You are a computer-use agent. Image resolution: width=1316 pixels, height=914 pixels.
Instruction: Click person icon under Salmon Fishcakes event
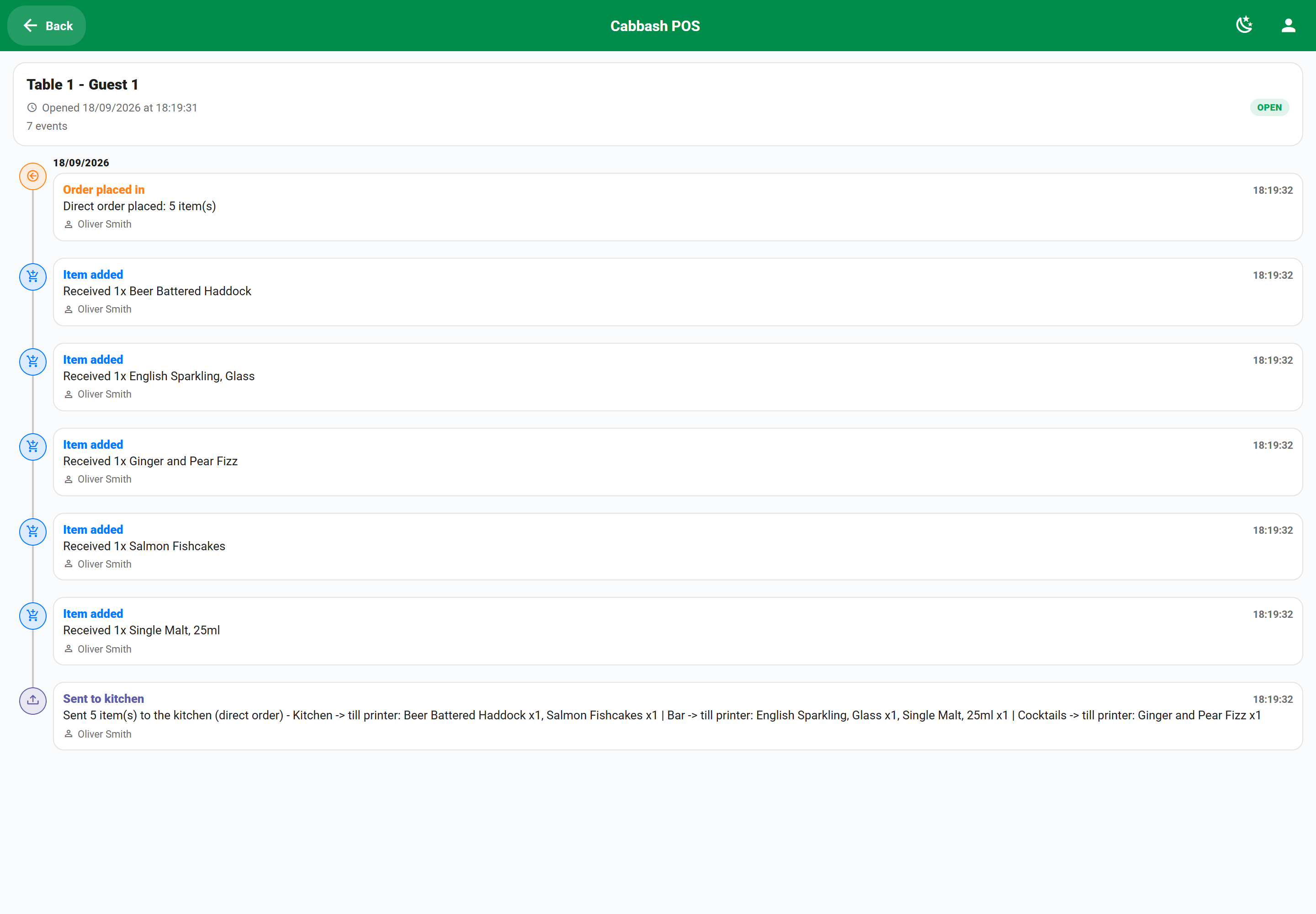point(68,564)
